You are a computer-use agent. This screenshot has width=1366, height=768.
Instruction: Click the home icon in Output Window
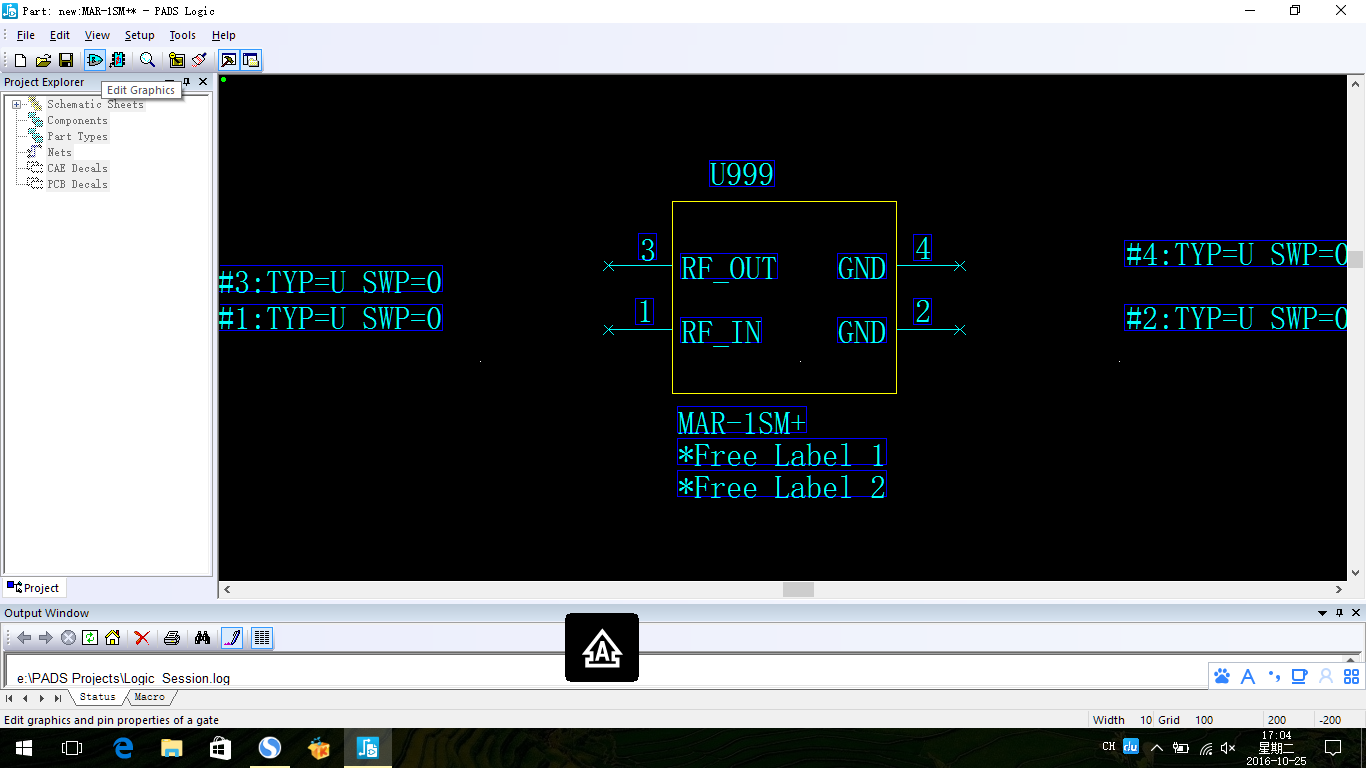click(x=112, y=638)
